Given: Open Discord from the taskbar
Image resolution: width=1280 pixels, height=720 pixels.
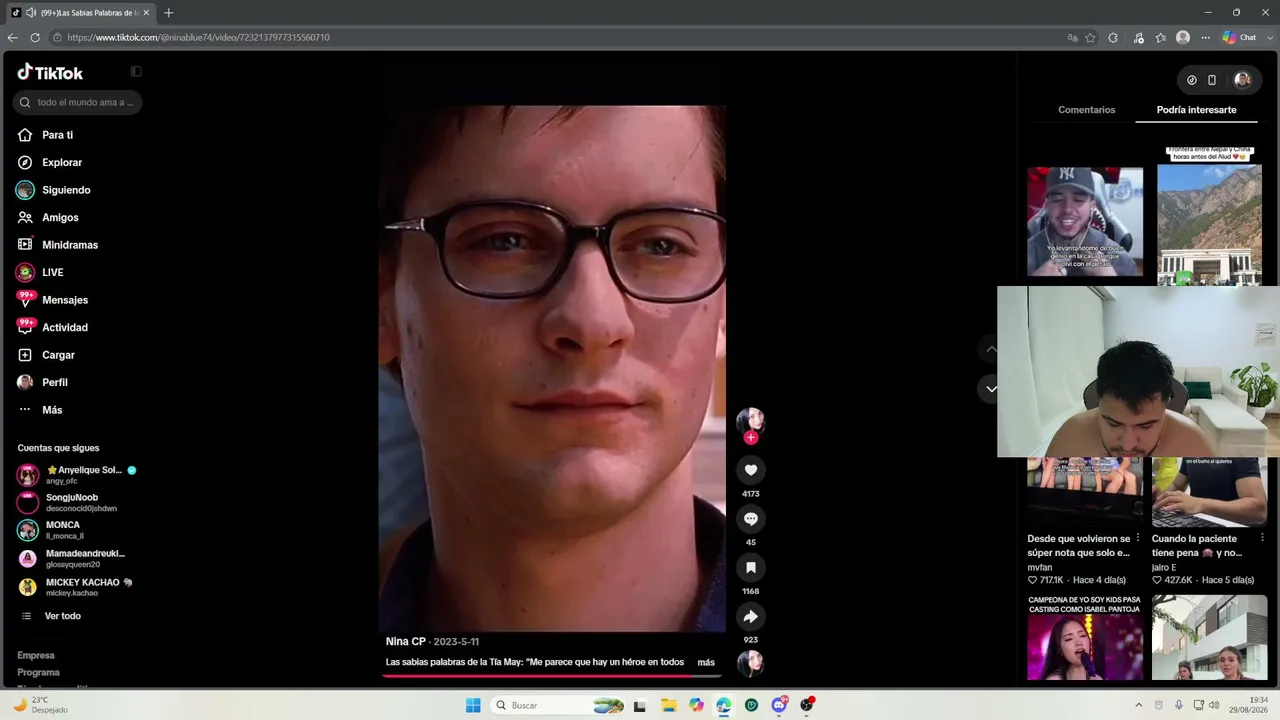Looking at the screenshot, I should 779,705.
